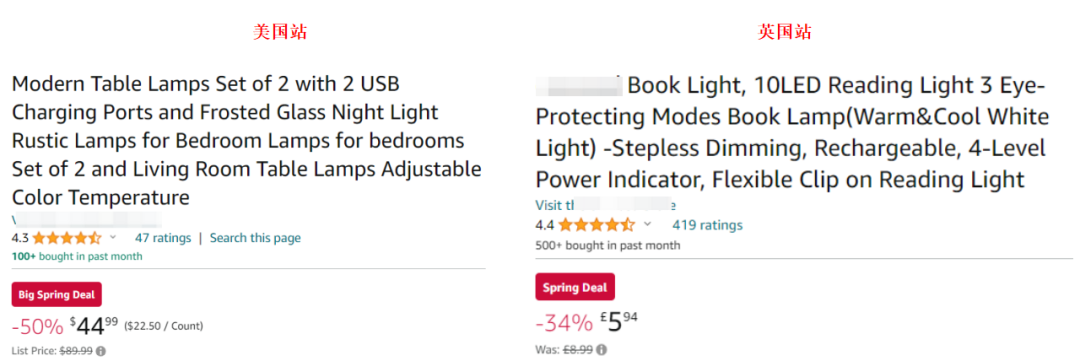Open the 419 ratings link
Screen dimensions: 1080x361
[x=707, y=225]
